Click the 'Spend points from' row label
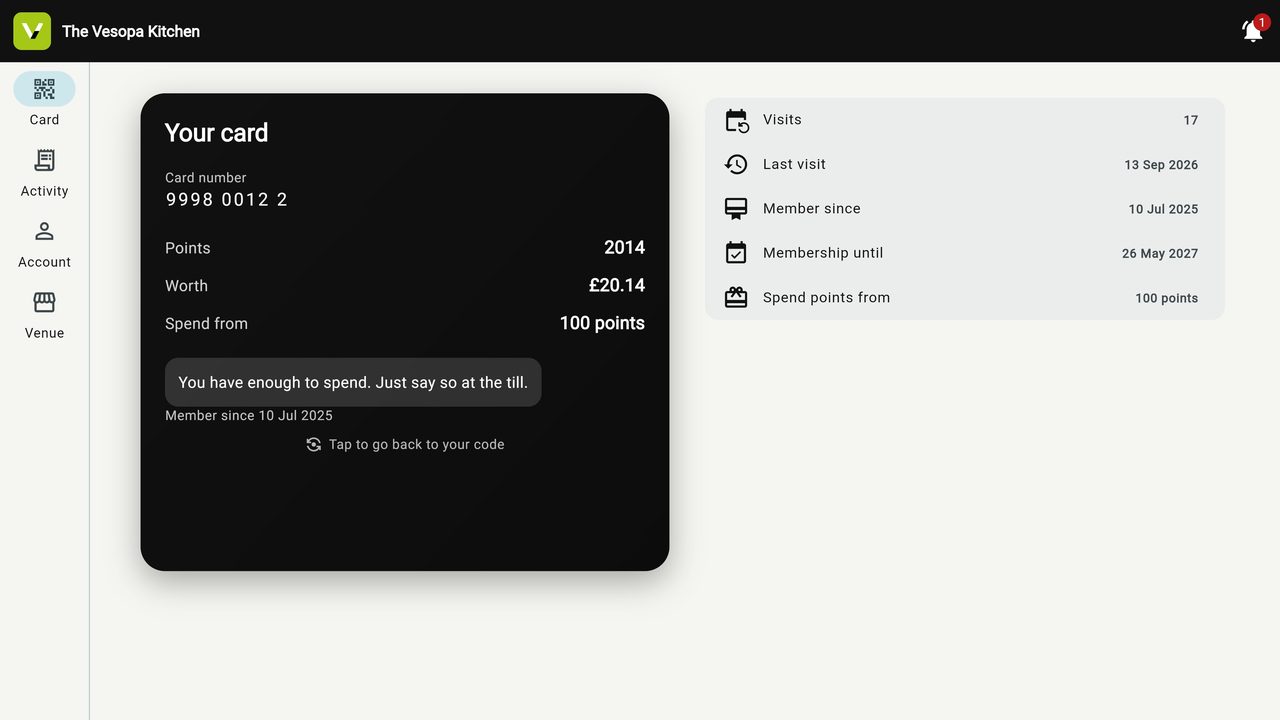The height and width of the screenshot is (720, 1280). [x=826, y=297]
